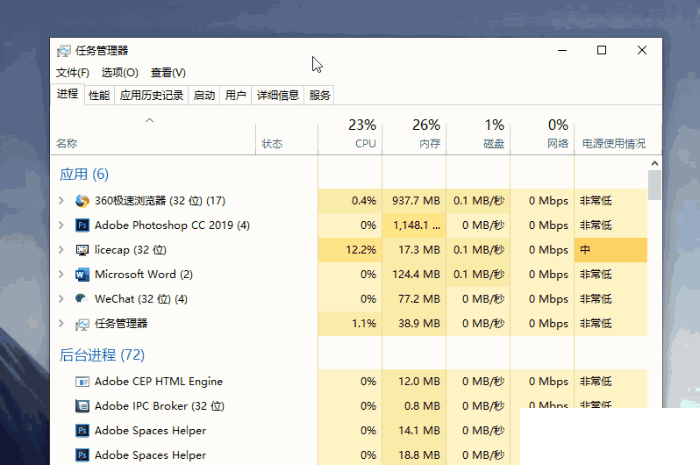The image size is (700, 465).
Task: Click the Adobe CEP HTML Engine icon
Action: [x=82, y=382]
